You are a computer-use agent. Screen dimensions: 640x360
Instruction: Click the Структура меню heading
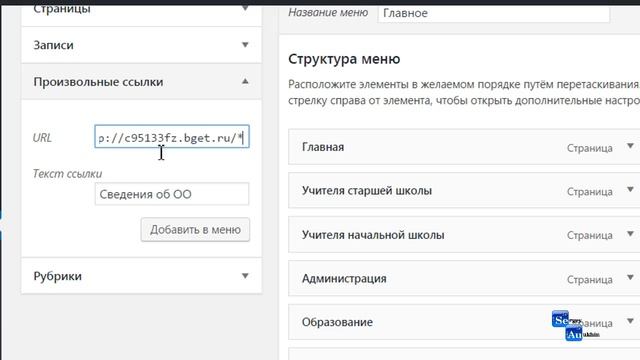click(344, 59)
